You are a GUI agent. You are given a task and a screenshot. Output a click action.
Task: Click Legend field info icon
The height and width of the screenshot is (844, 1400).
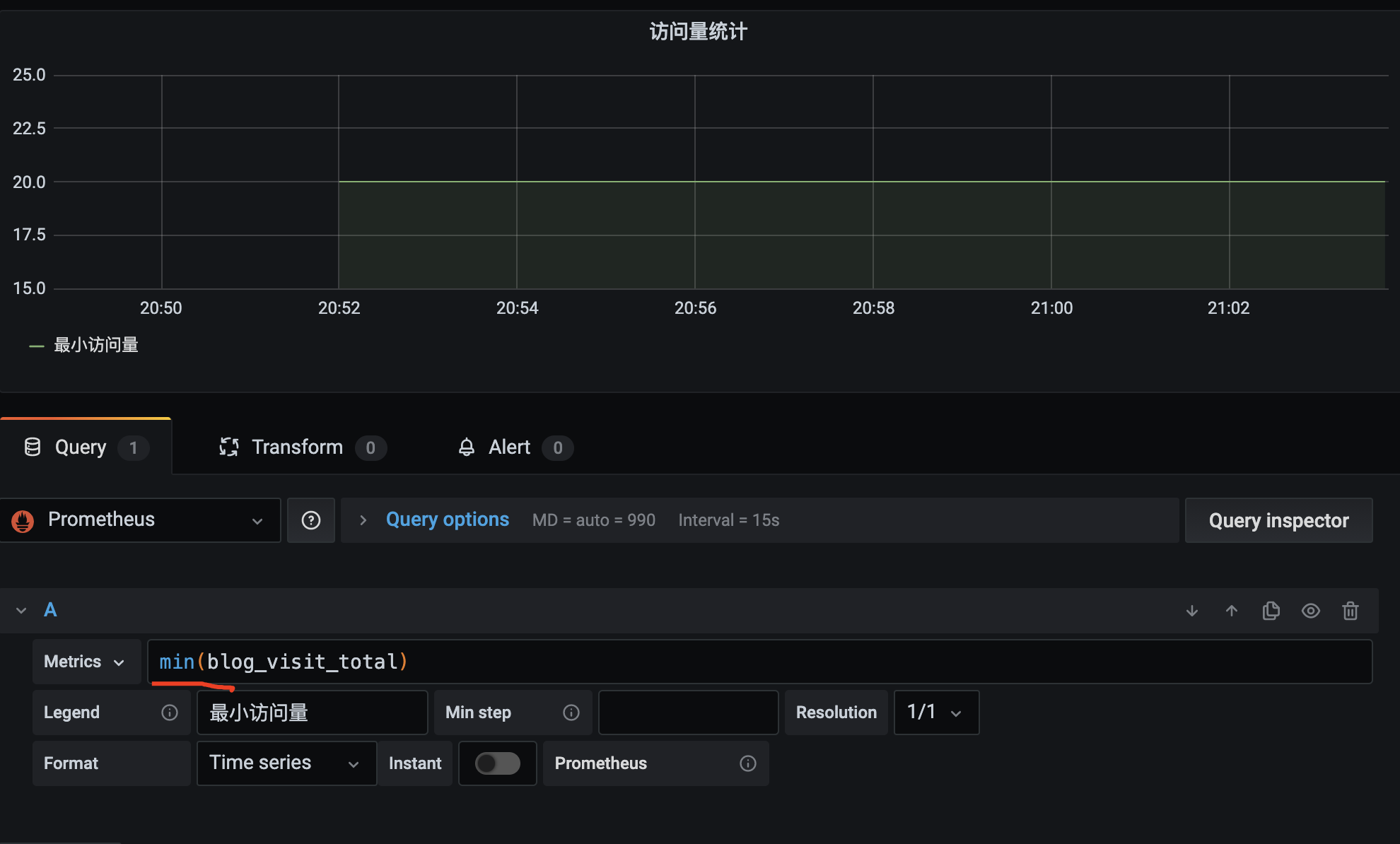click(170, 713)
